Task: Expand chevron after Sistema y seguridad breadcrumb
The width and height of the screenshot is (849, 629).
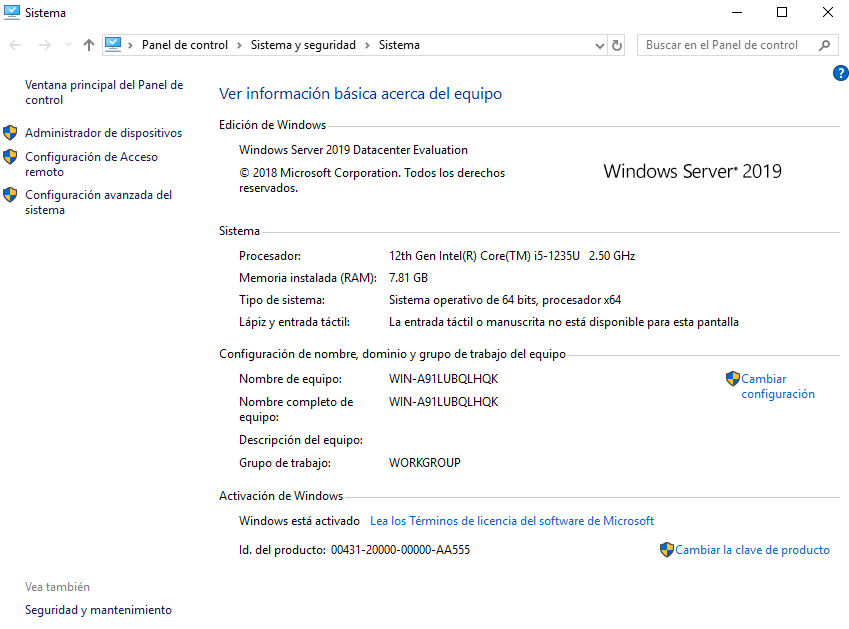Action: point(367,45)
